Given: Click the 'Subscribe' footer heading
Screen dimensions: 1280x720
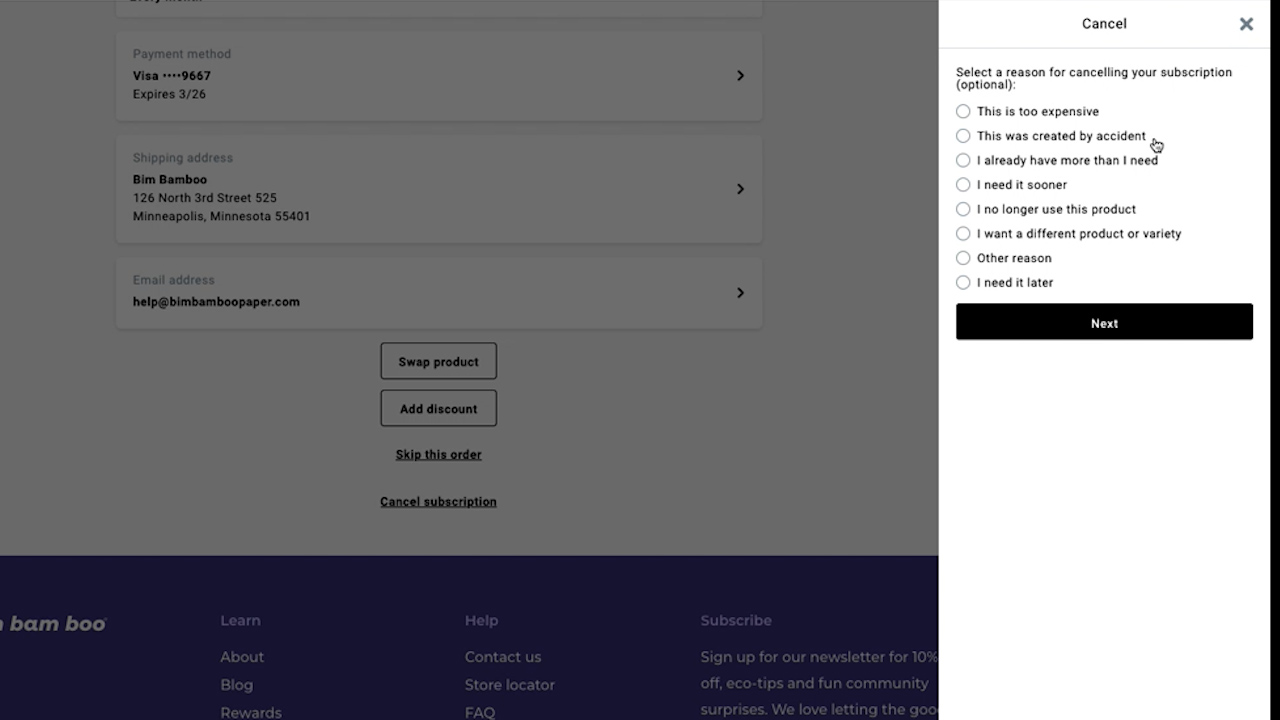Looking at the screenshot, I should (736, 621).
